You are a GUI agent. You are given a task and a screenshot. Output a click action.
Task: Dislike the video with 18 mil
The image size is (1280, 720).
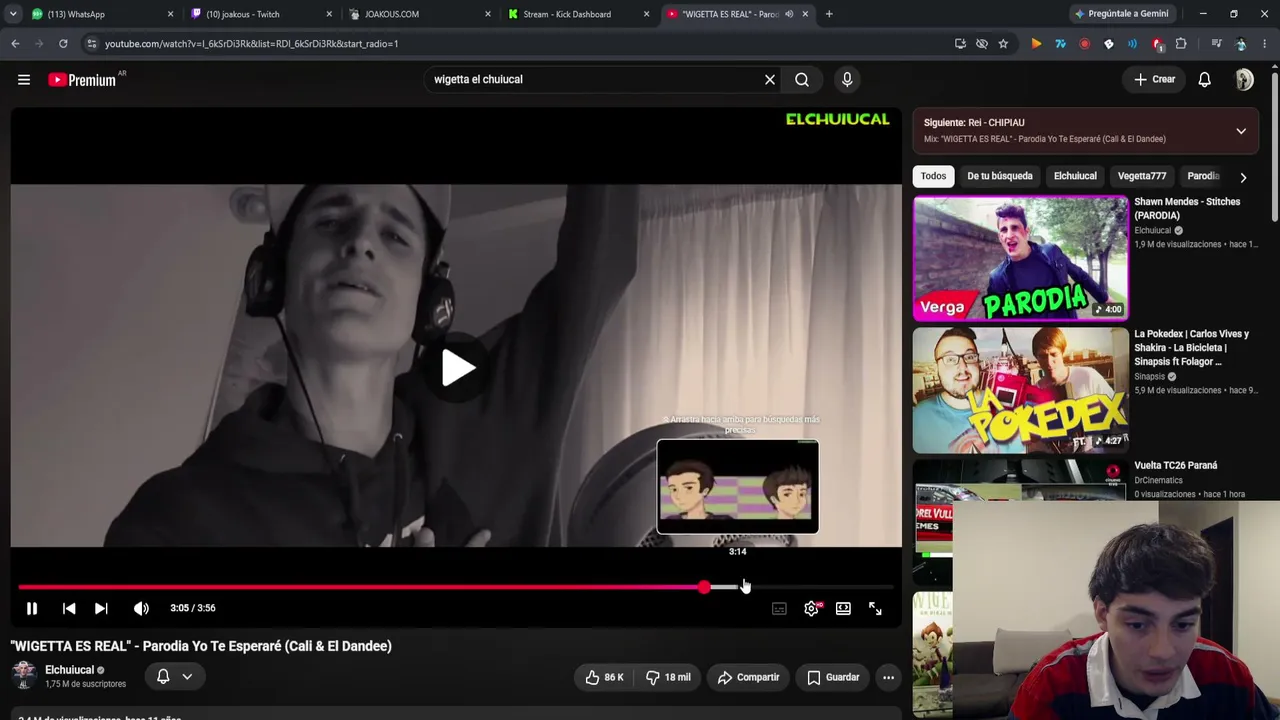pos(668,677)
